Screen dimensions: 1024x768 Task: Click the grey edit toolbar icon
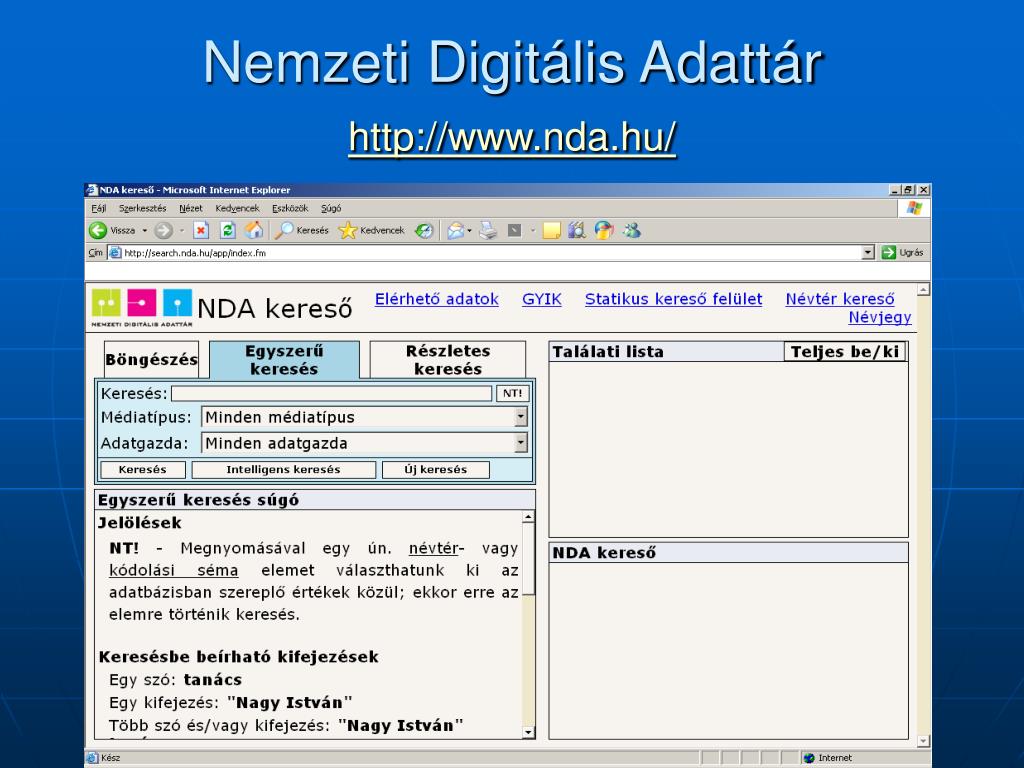pyautogui.click(x=515, y=231)
